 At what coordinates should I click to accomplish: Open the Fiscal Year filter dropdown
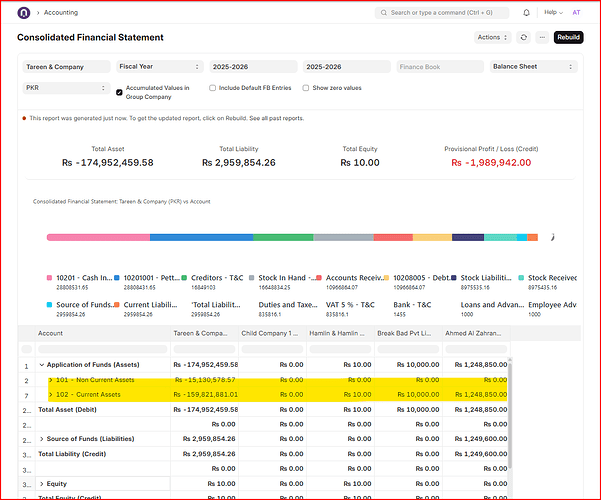[160, 67]
